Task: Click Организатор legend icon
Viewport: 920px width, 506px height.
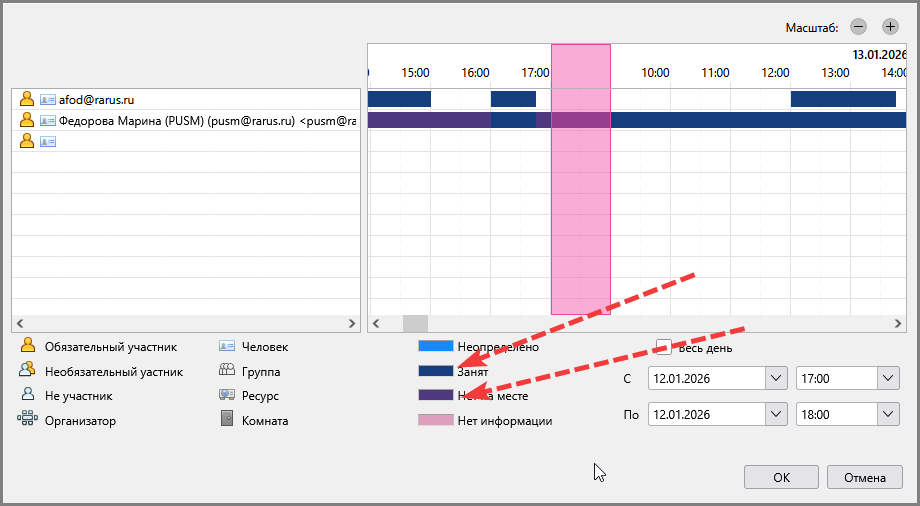Action: tap(27, 420)
